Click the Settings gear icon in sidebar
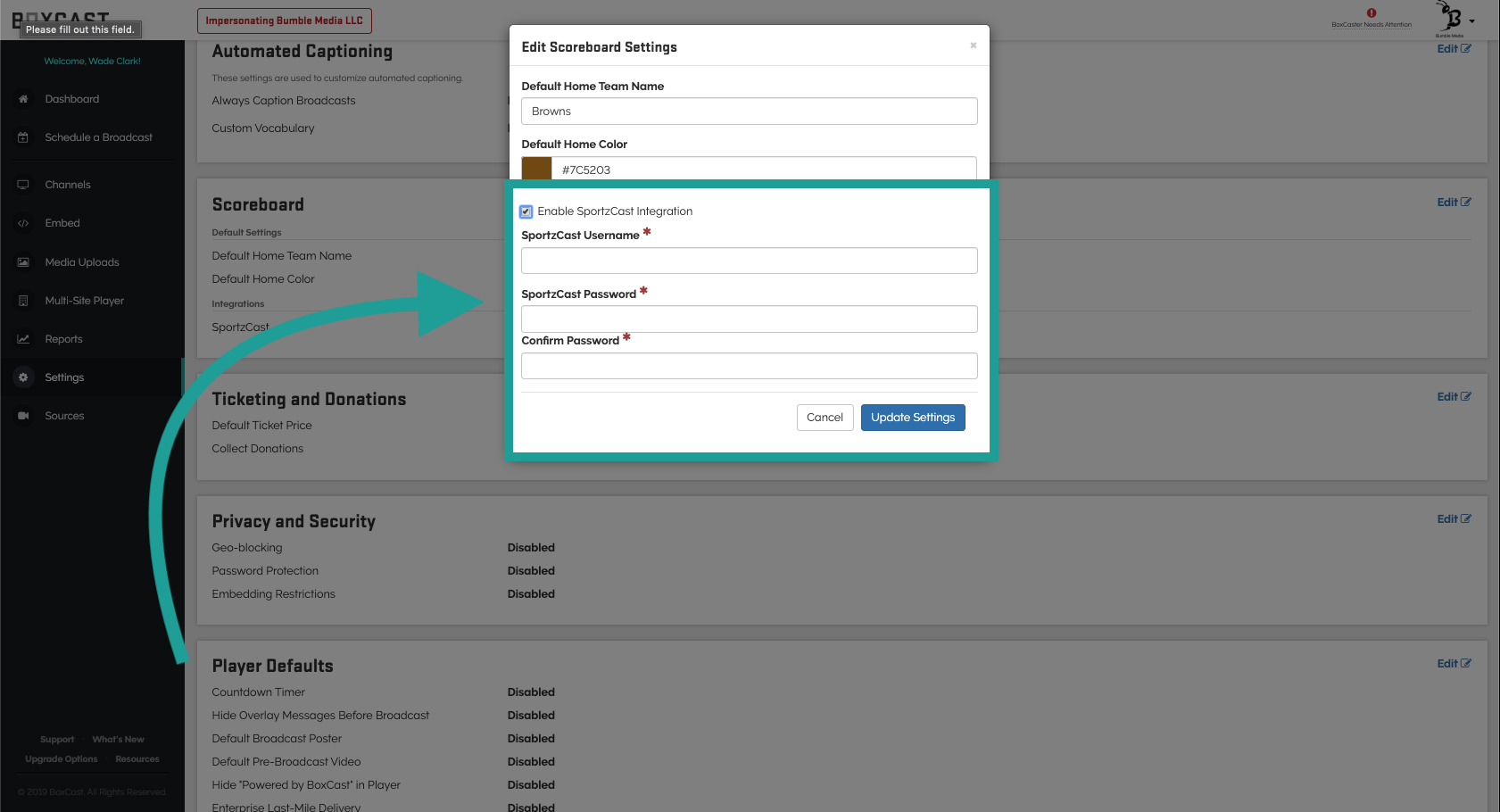 [23, 377]
